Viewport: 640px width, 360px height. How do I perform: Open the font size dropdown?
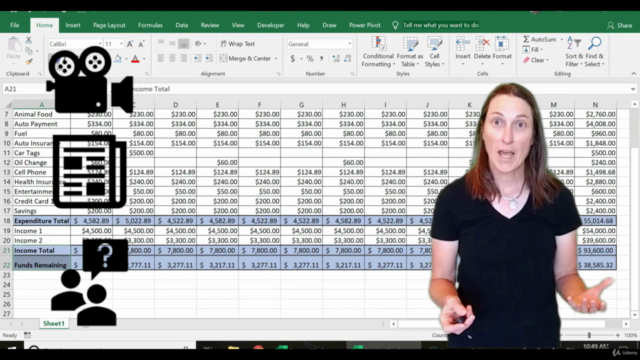(x=121, y=44)
